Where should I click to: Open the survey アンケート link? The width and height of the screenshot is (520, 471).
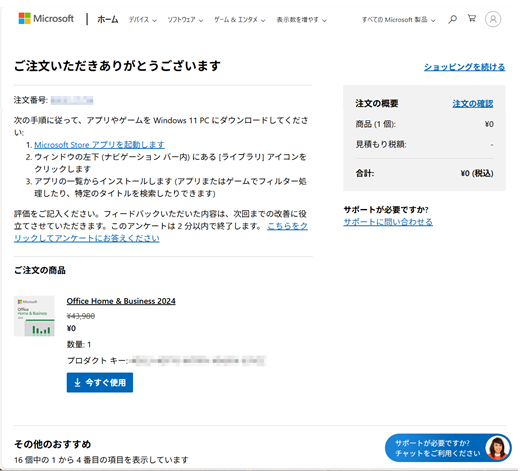[x=161, y=232]
